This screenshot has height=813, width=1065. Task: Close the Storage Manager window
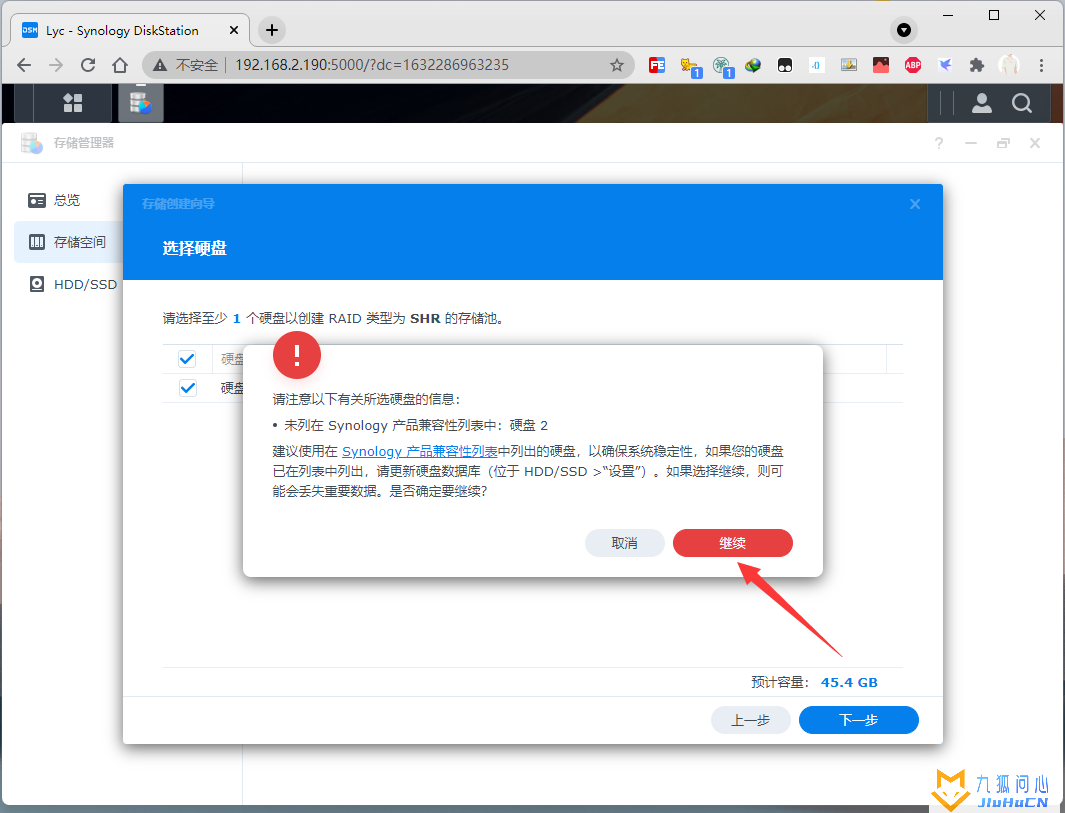click(1035, 143)
